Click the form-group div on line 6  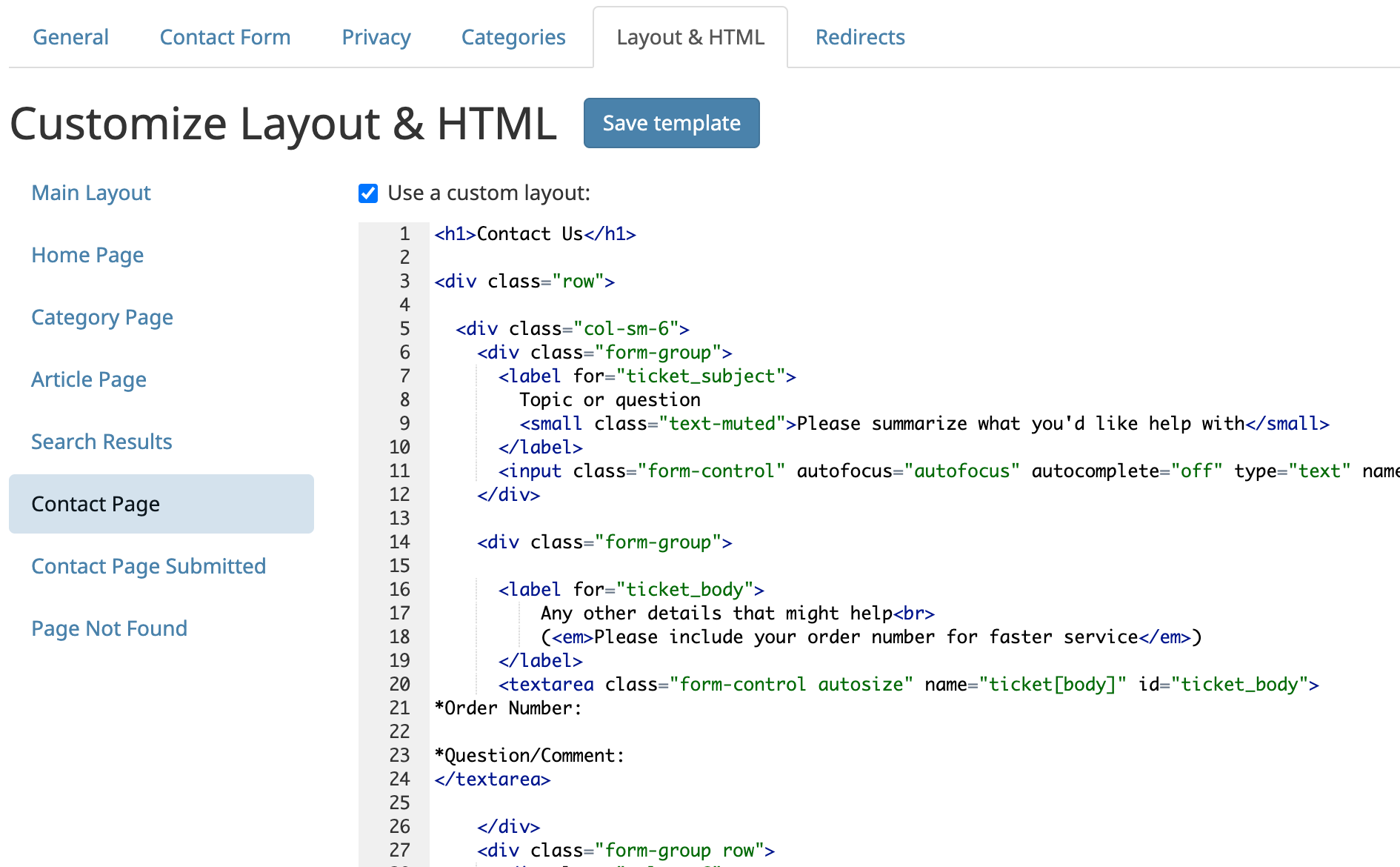tap(604, 353)
